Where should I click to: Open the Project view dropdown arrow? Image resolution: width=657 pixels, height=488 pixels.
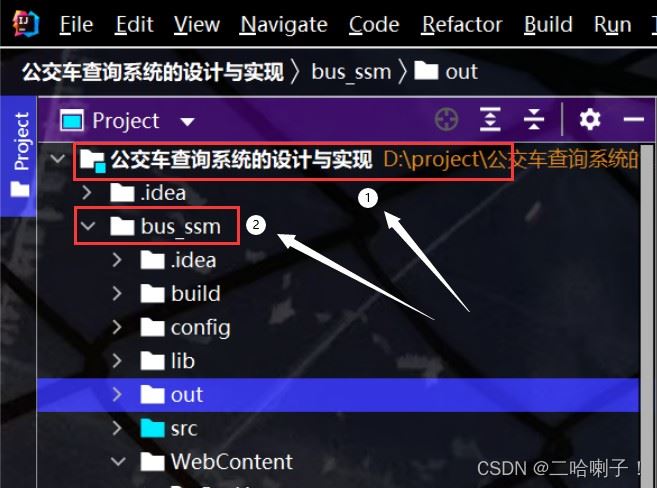tap(187, 122)
